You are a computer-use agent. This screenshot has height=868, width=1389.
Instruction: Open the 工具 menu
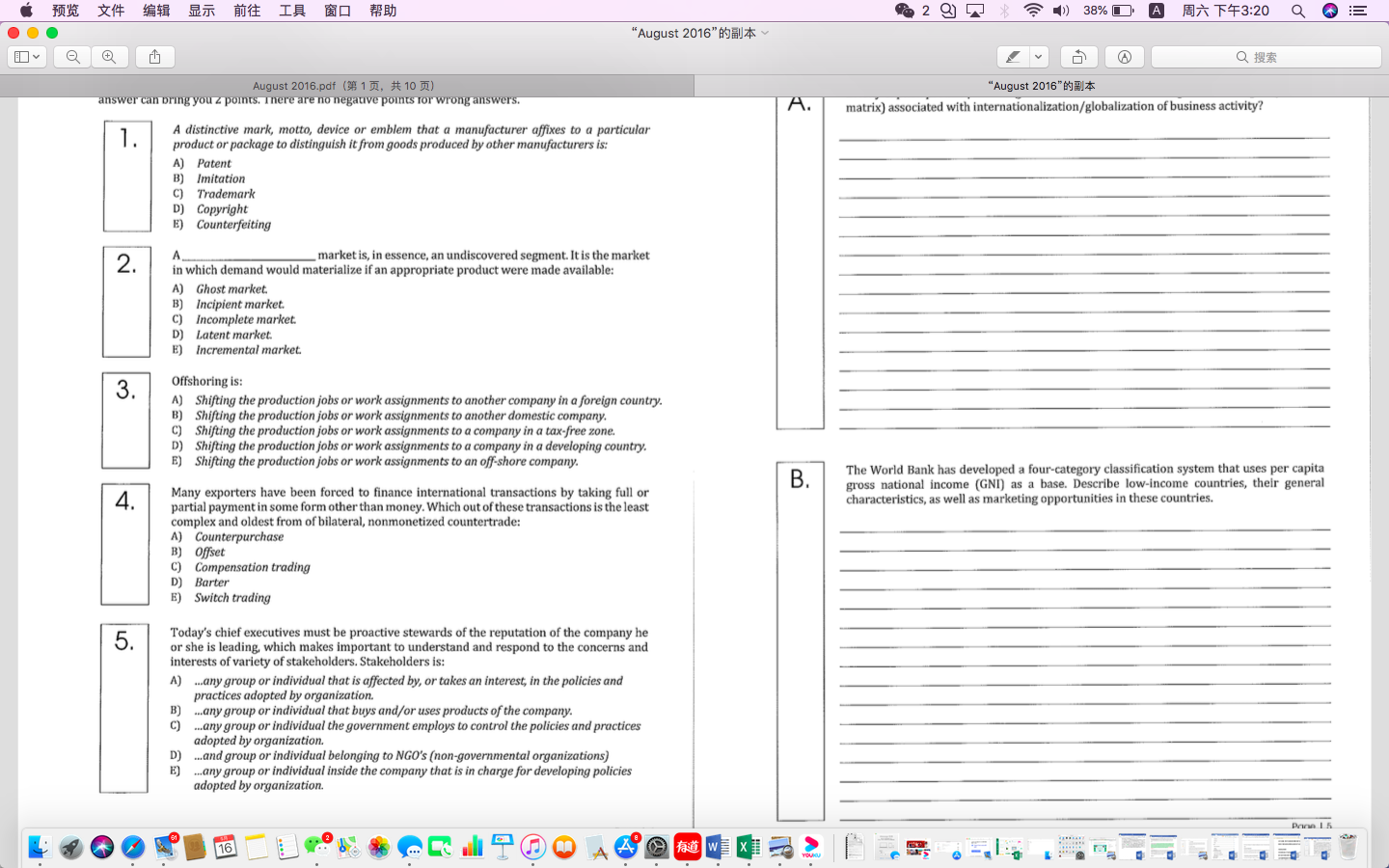(292, 11)
